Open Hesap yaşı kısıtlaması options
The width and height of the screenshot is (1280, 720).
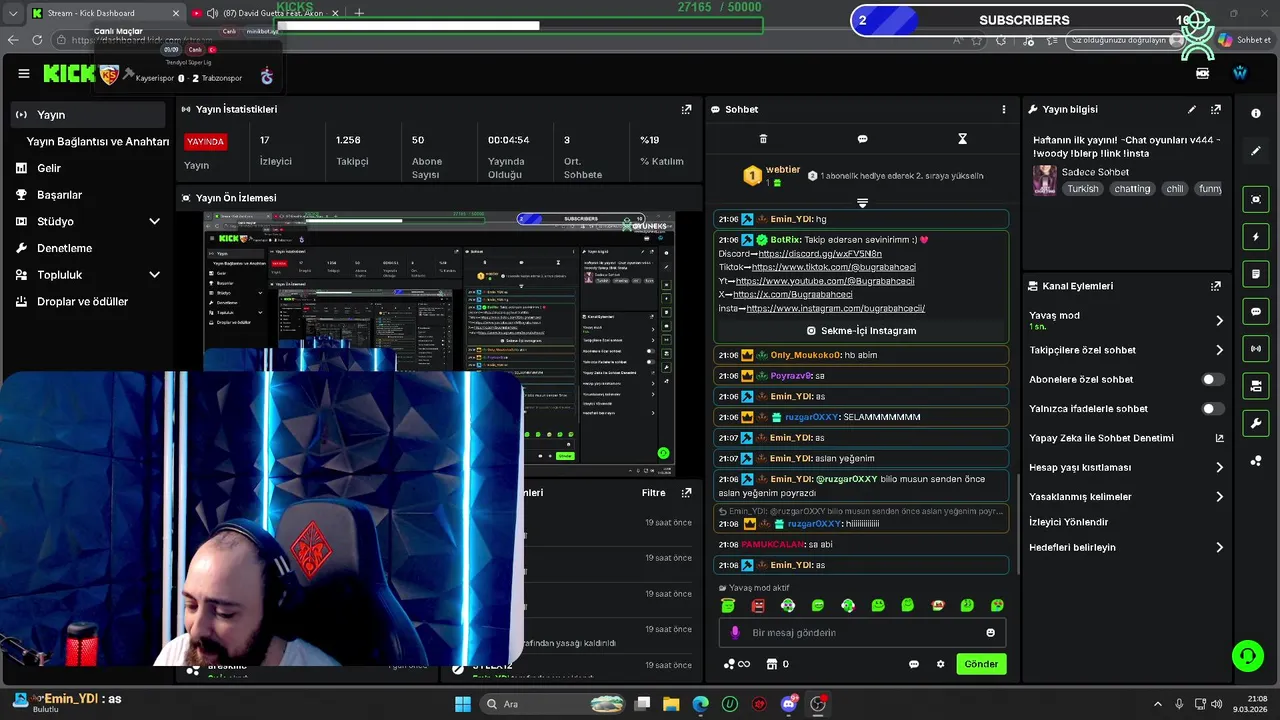[x=1126, y=467]
